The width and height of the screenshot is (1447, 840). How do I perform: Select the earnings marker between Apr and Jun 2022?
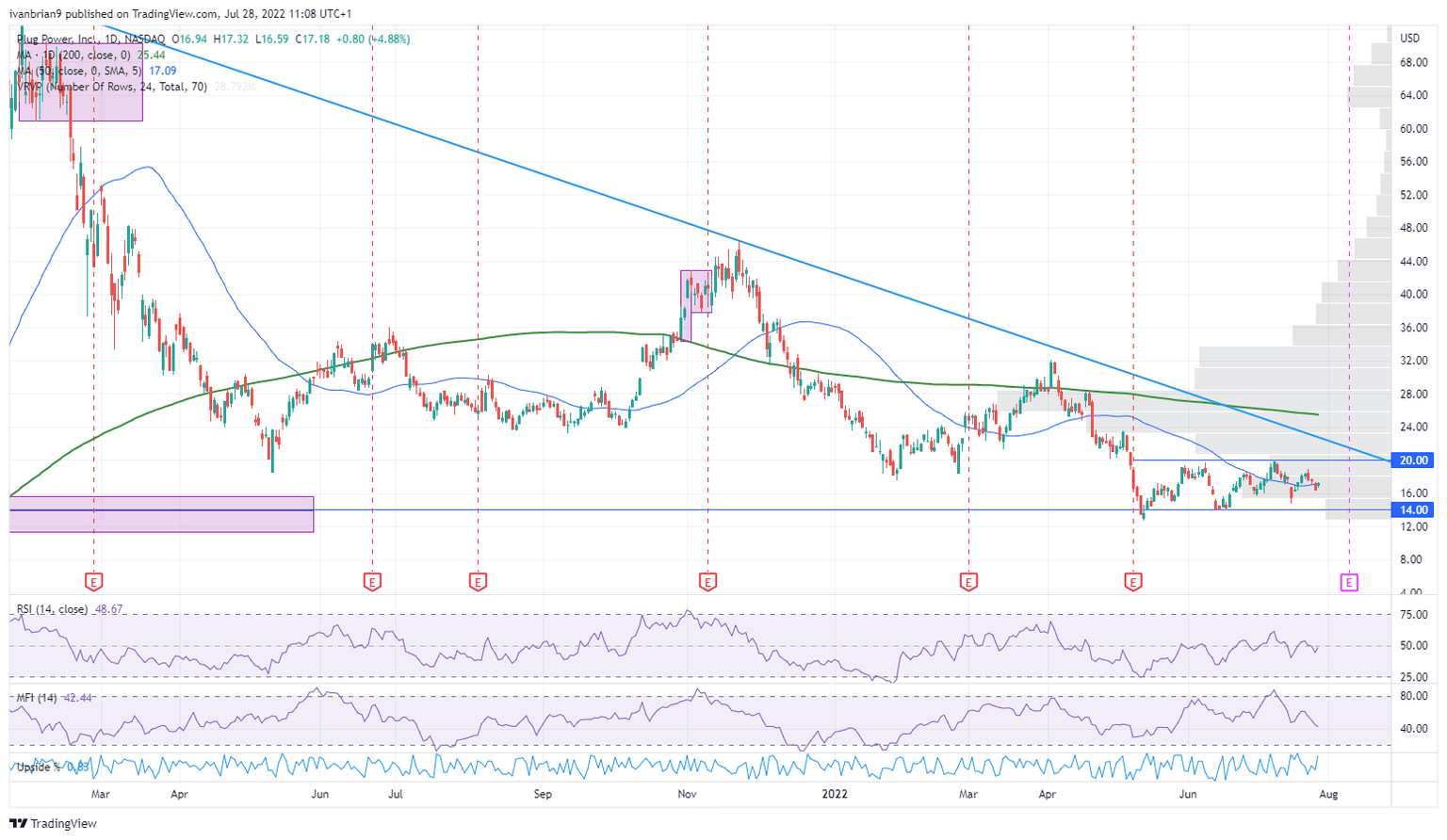pos(1133,582)
